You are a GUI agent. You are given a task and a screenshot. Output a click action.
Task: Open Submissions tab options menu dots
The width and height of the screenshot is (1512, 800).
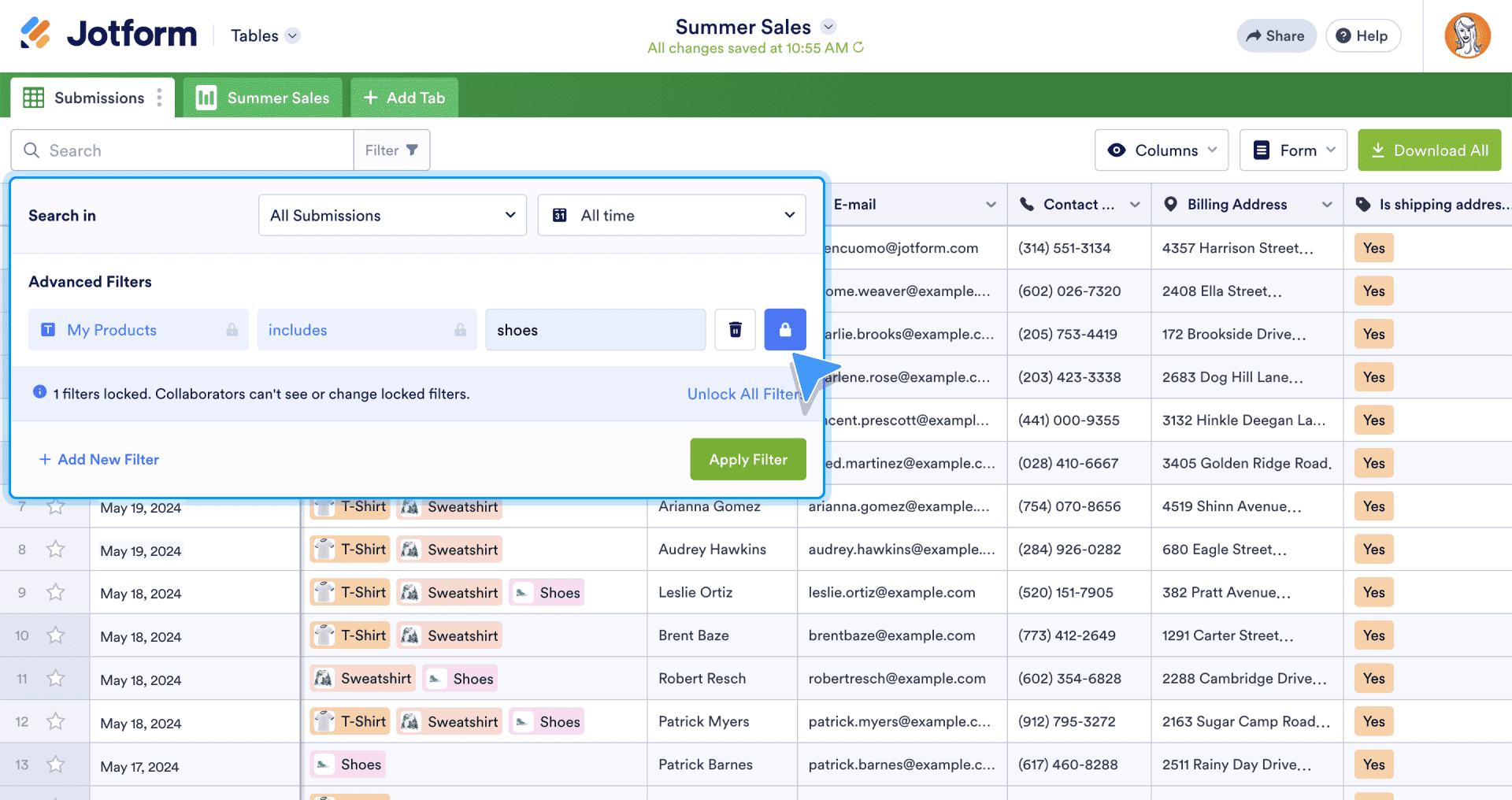pyautogui.click(x=160, y=98)
